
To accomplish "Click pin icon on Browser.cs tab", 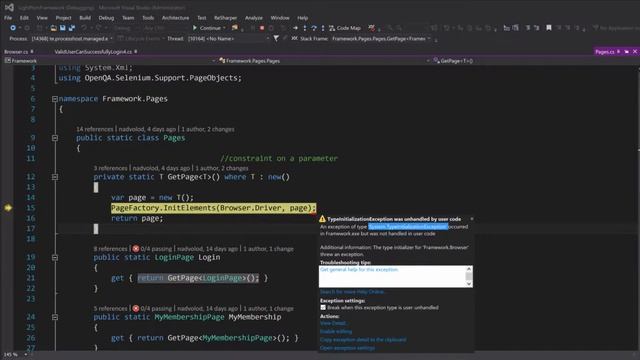I will click(32, 51).
